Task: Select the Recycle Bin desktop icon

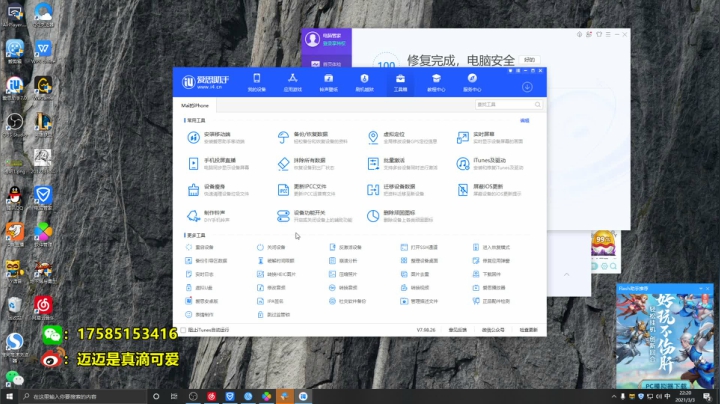Action: click(x=15, y=307)
